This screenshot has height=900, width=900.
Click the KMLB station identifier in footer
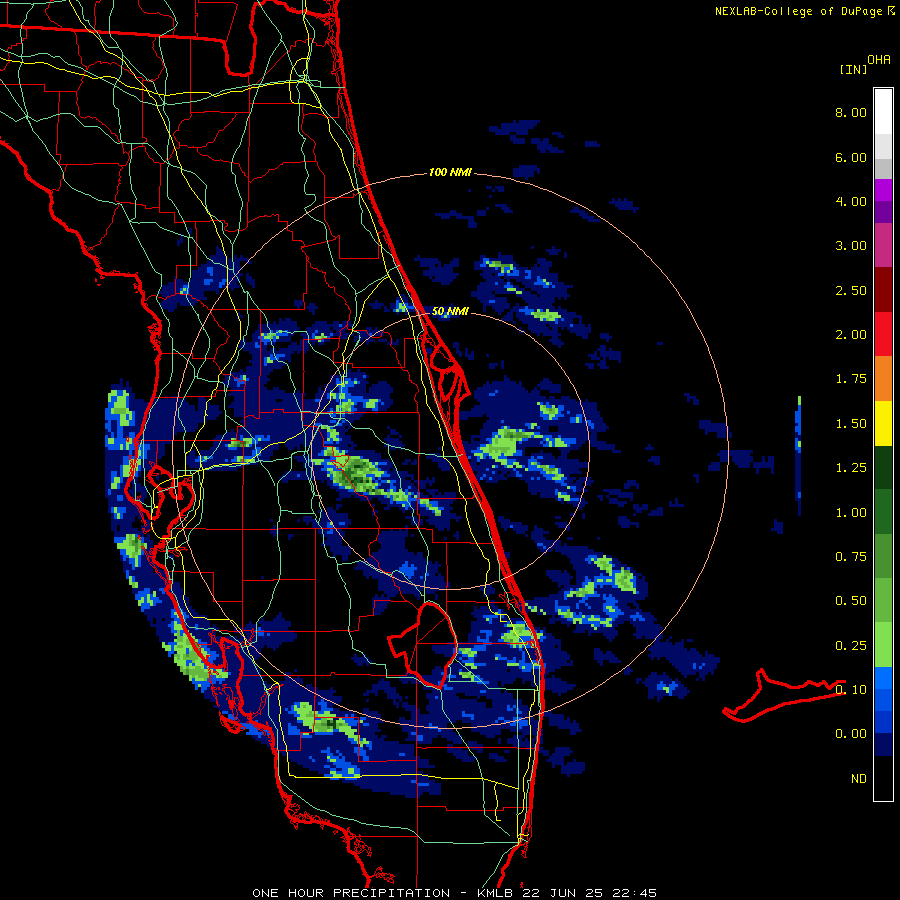pyautogui.click(x=497, y=893)
